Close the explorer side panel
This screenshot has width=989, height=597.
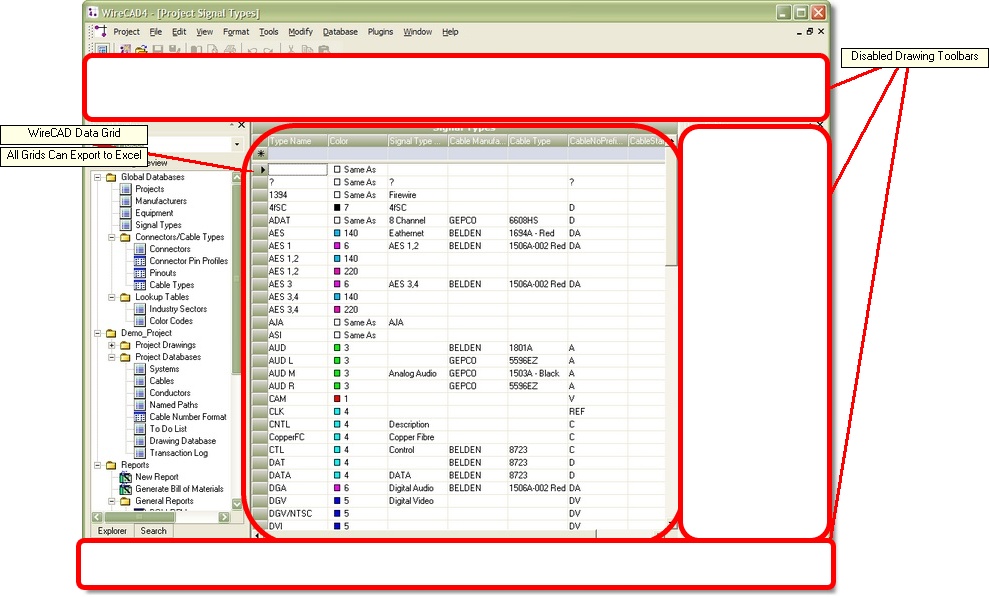(x=241, y=125)
